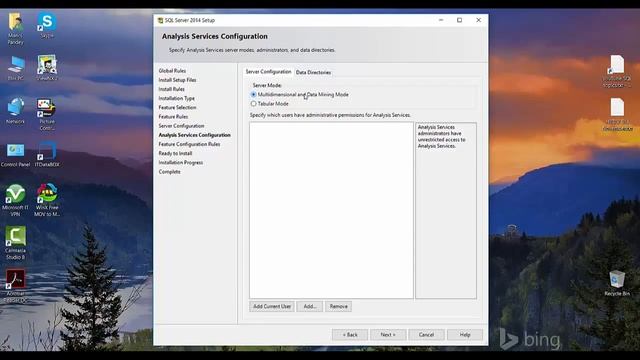Proceed with the Next > button
640x360 pixels.
pos(388,335)
